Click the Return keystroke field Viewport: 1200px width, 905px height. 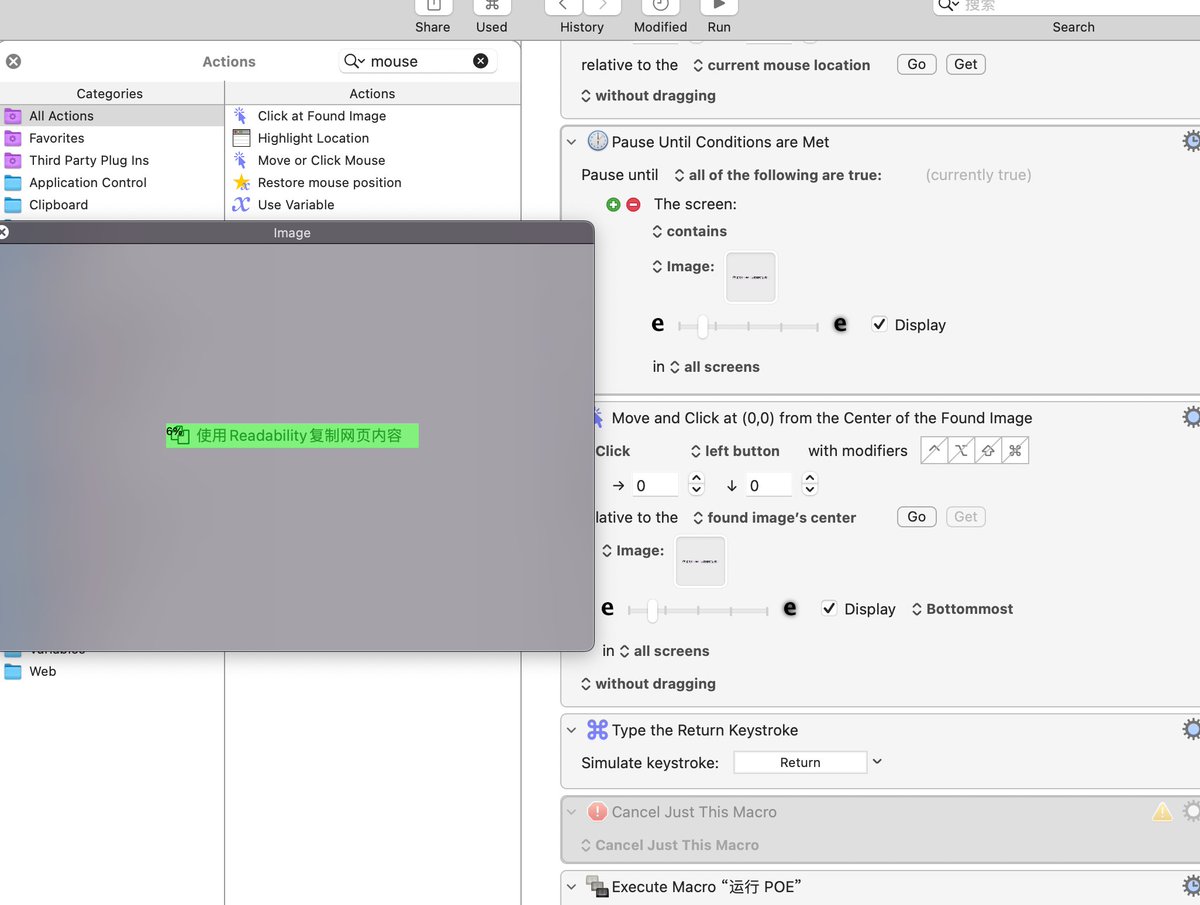pyautogui.click(x=800, y=762)
